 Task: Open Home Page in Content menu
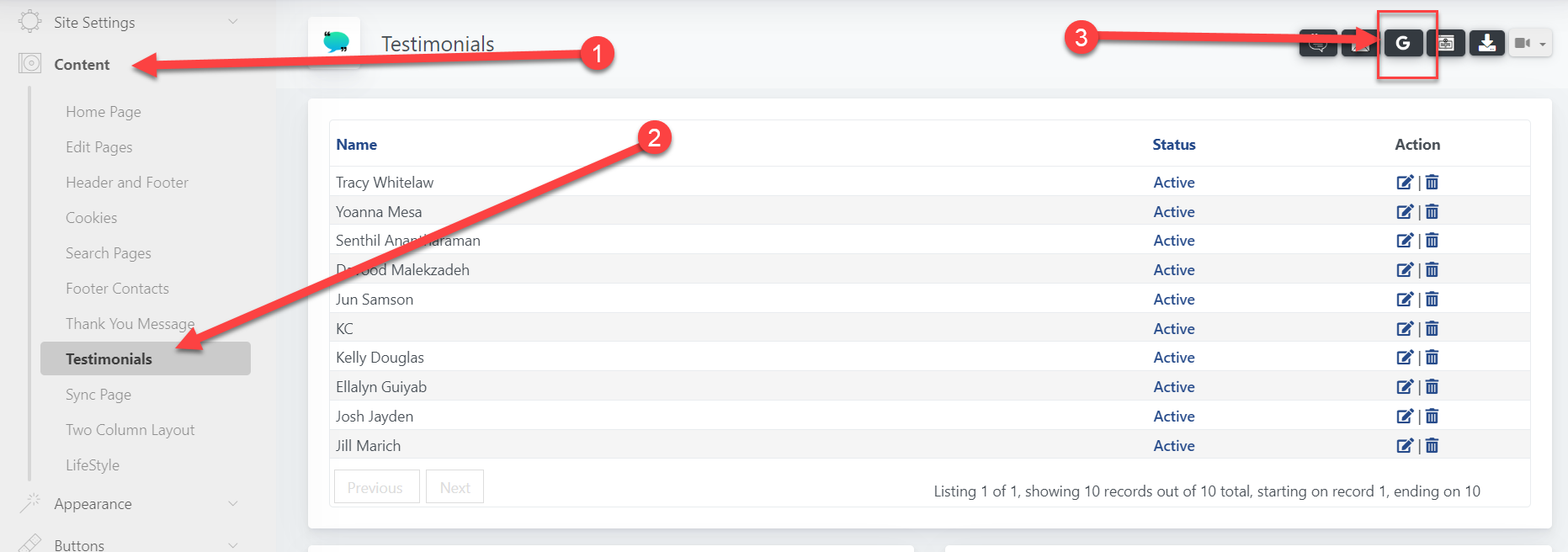[x=104, y=112]
